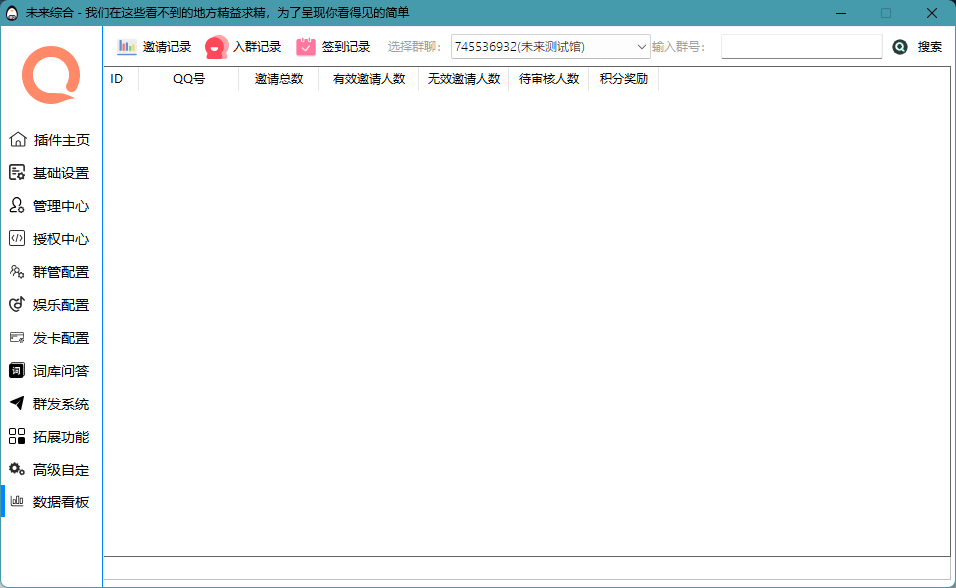
Task: Click the 高级自定 gears icon
Action: click(x=17, y=470)
